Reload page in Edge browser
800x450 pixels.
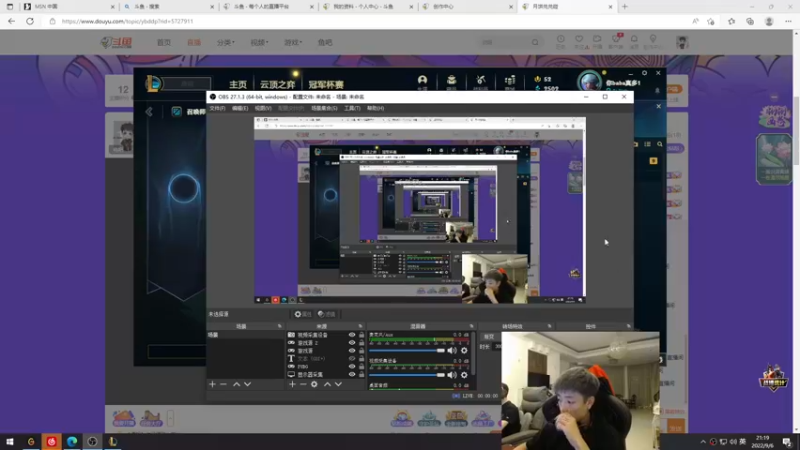pos(30,21)
